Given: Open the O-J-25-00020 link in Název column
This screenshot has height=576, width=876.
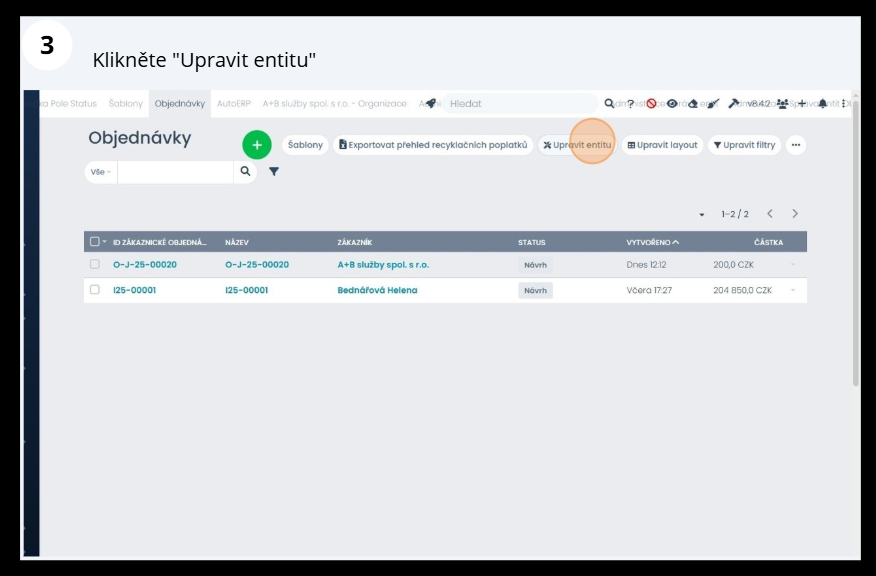Looking at the screenshot, I should (x=257, y=264).
